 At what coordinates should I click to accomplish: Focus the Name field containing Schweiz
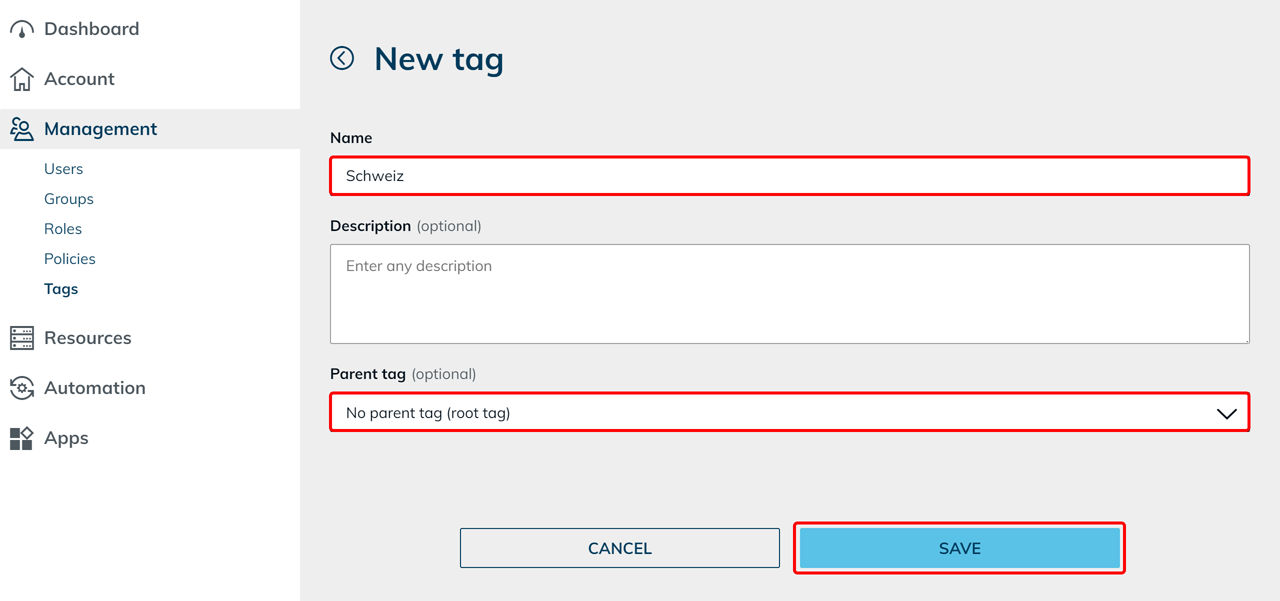tap(789, 176)
